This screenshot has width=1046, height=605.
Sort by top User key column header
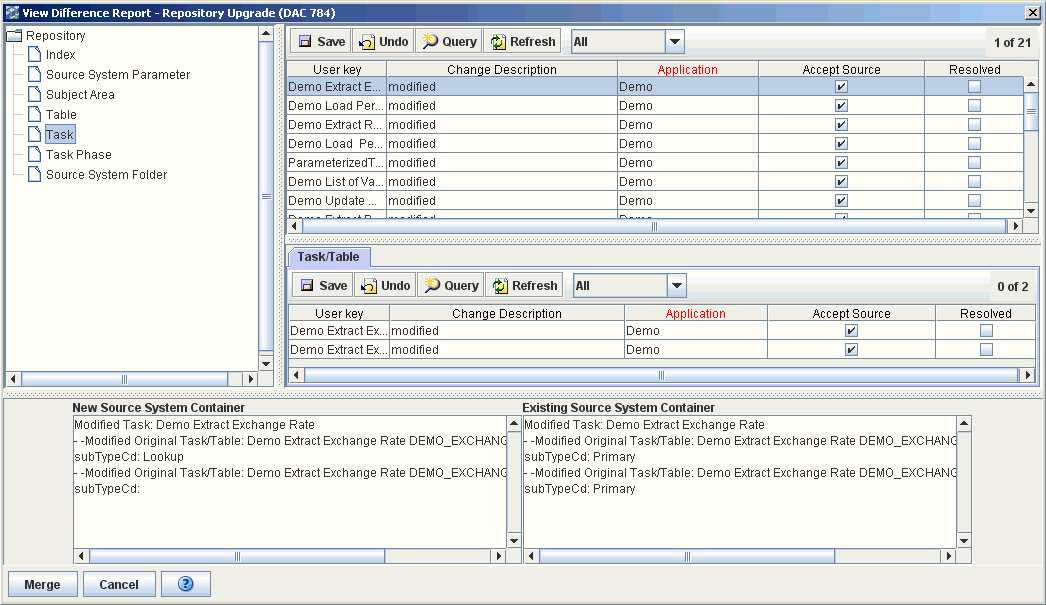point(337,69)
